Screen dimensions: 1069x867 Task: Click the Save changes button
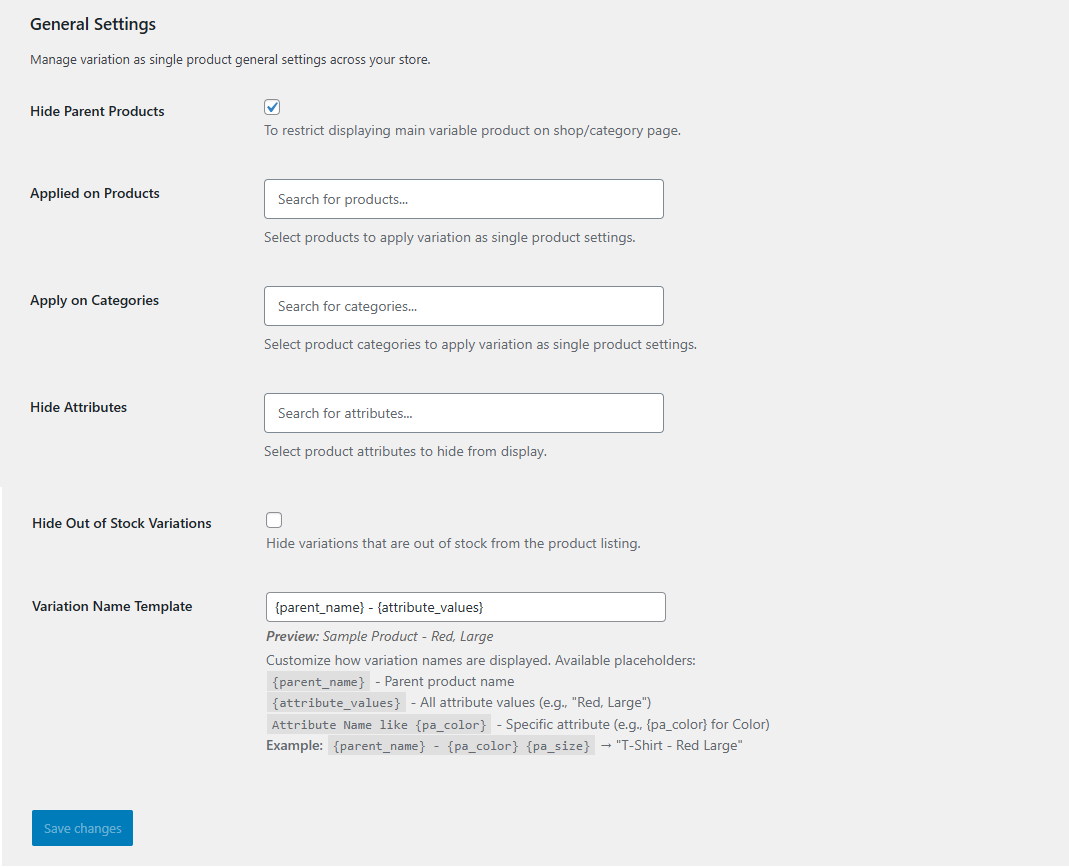pos(81,828)
